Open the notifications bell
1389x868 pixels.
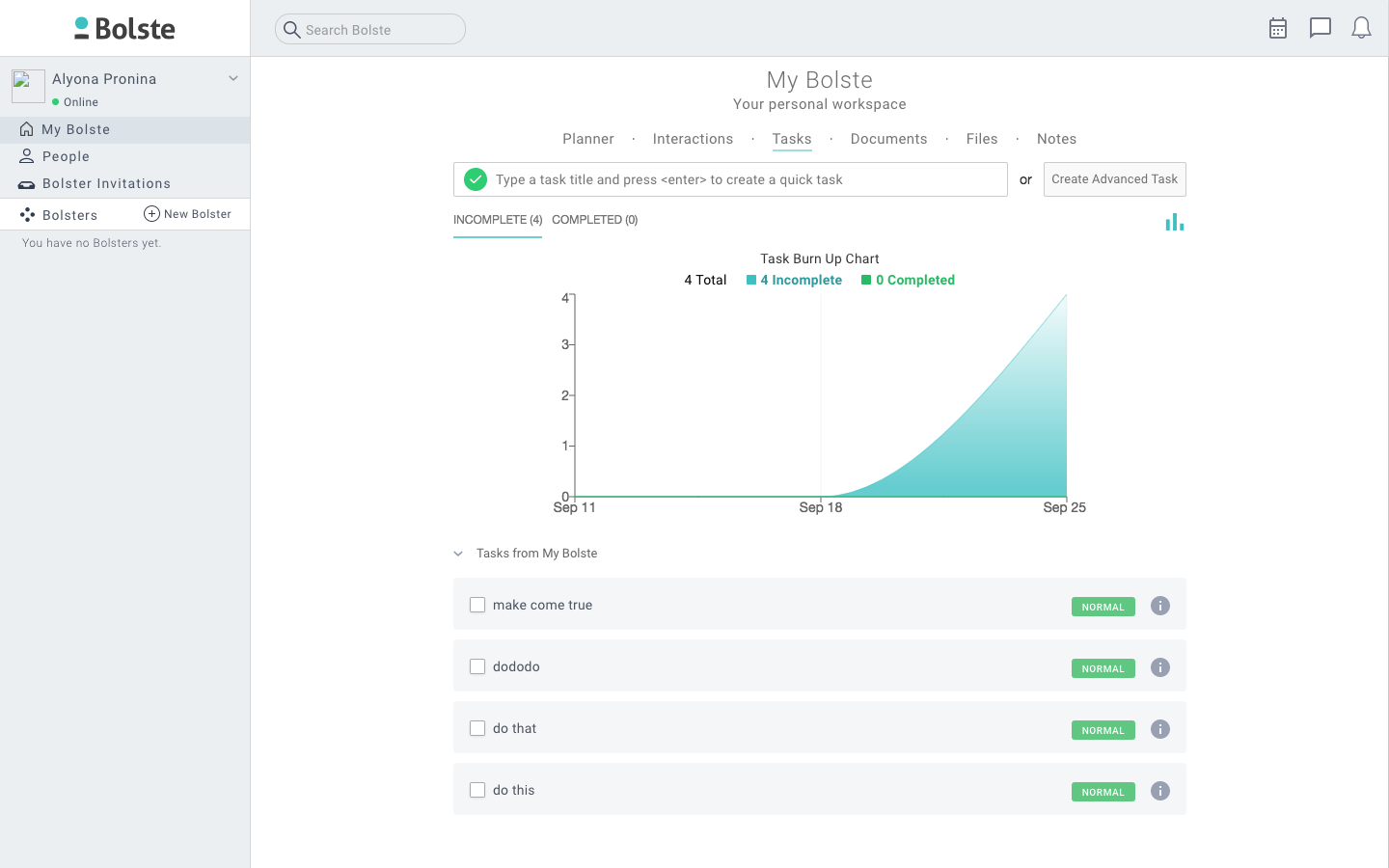click(1361, 28)
